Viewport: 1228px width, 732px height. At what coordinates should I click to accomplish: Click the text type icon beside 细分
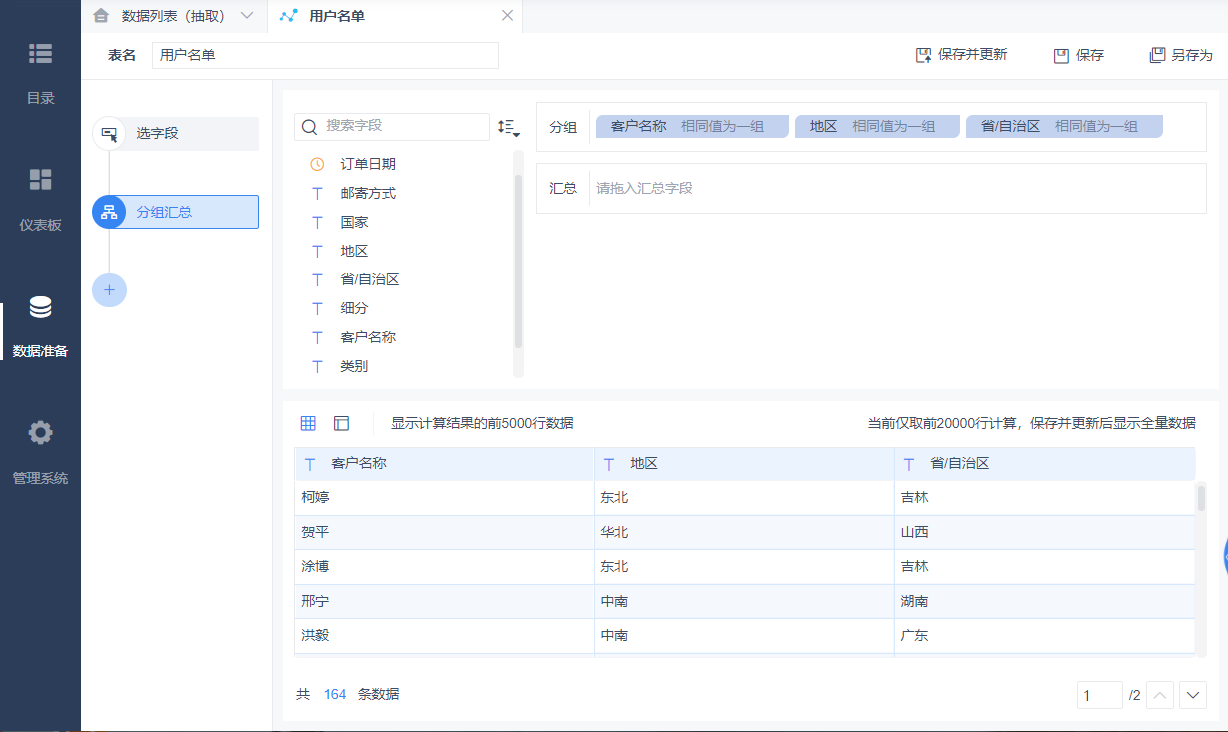pos(318,308)
